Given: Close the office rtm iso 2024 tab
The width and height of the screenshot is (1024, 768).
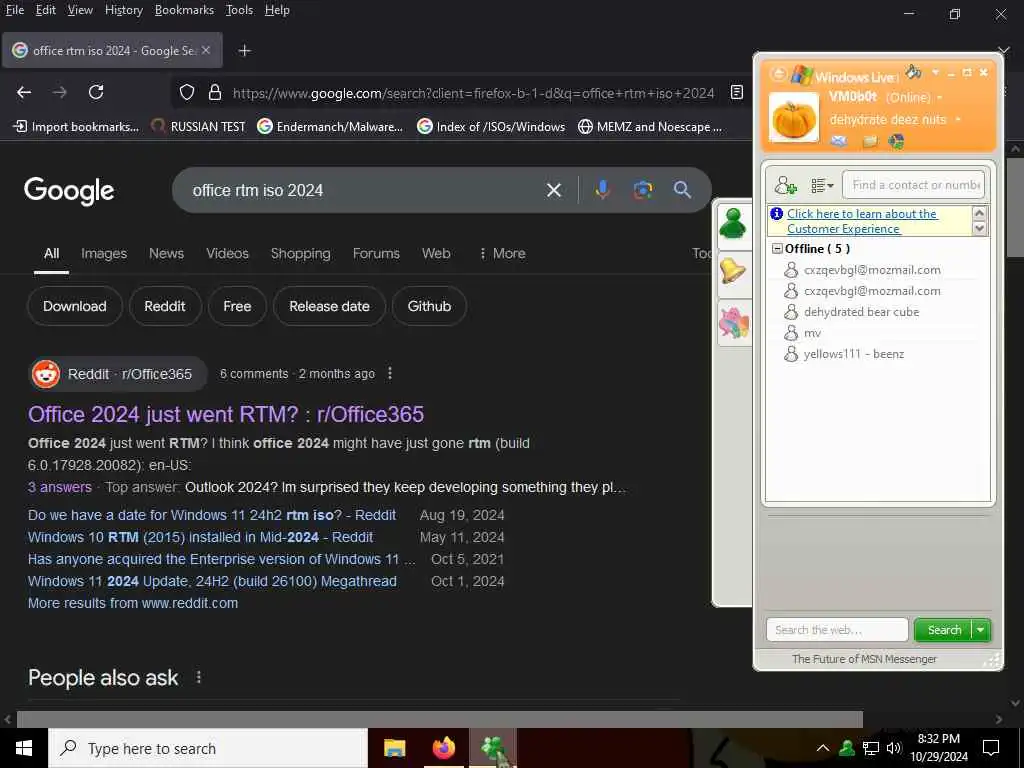Looking at the screenshot, I should (x=206, y=50).
